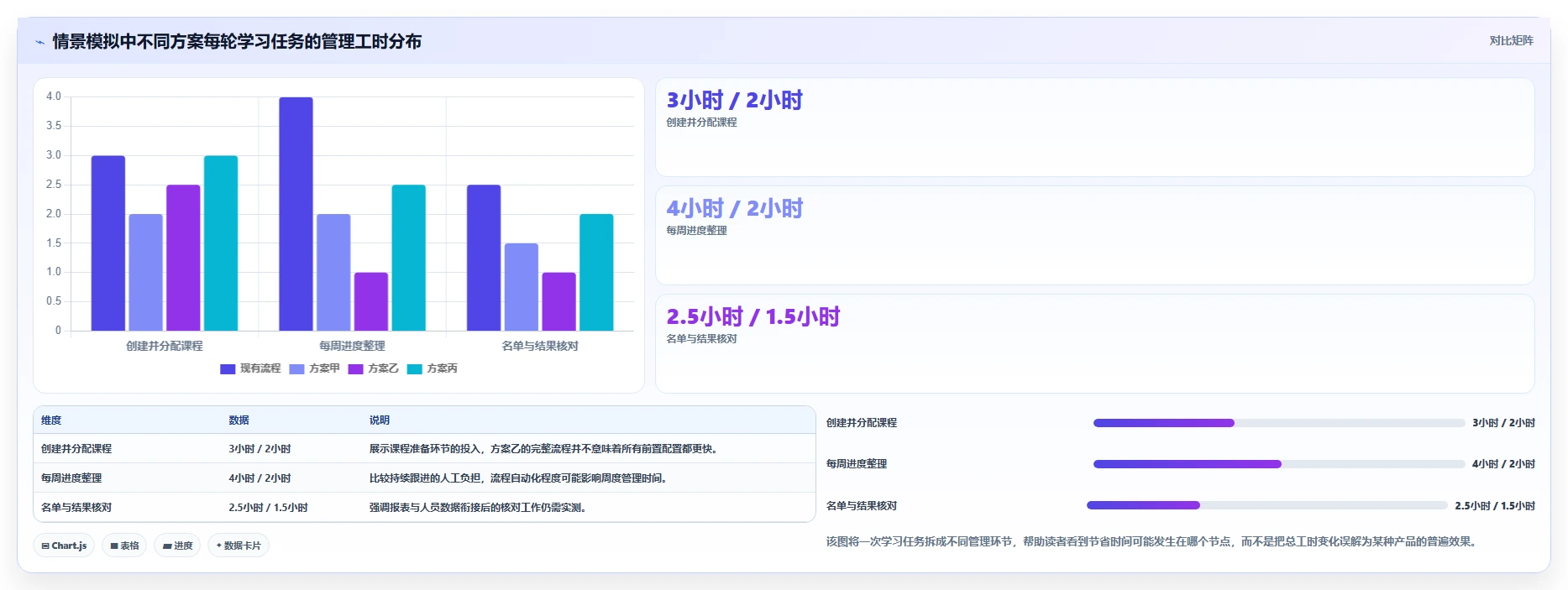Click the 方案丙 bar in 每周进度整理 group

click(x=408, y=258)
